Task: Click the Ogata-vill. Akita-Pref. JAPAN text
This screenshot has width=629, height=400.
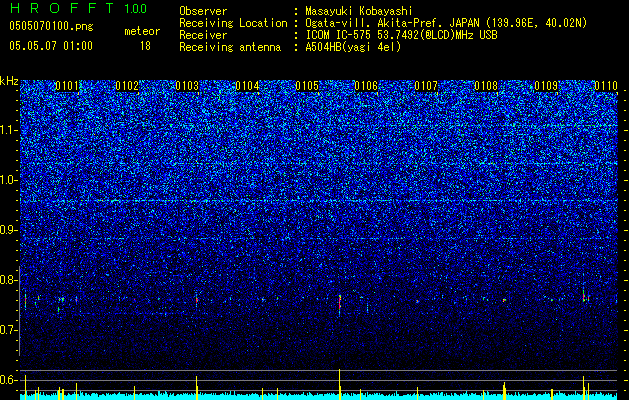Action: pos(392,23)
